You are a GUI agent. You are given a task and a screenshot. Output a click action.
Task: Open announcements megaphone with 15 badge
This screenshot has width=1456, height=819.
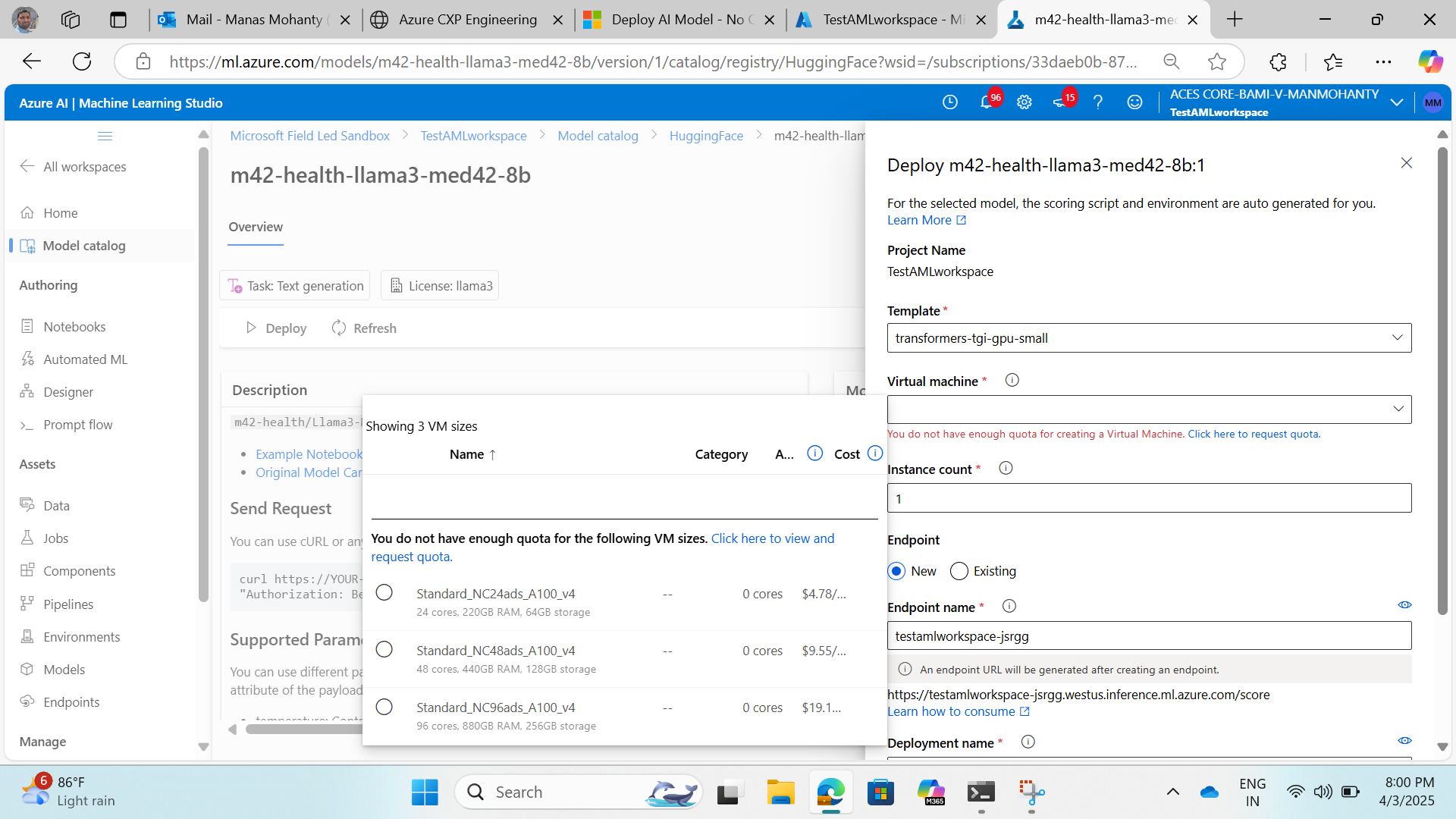click(x=1061, y=102)
